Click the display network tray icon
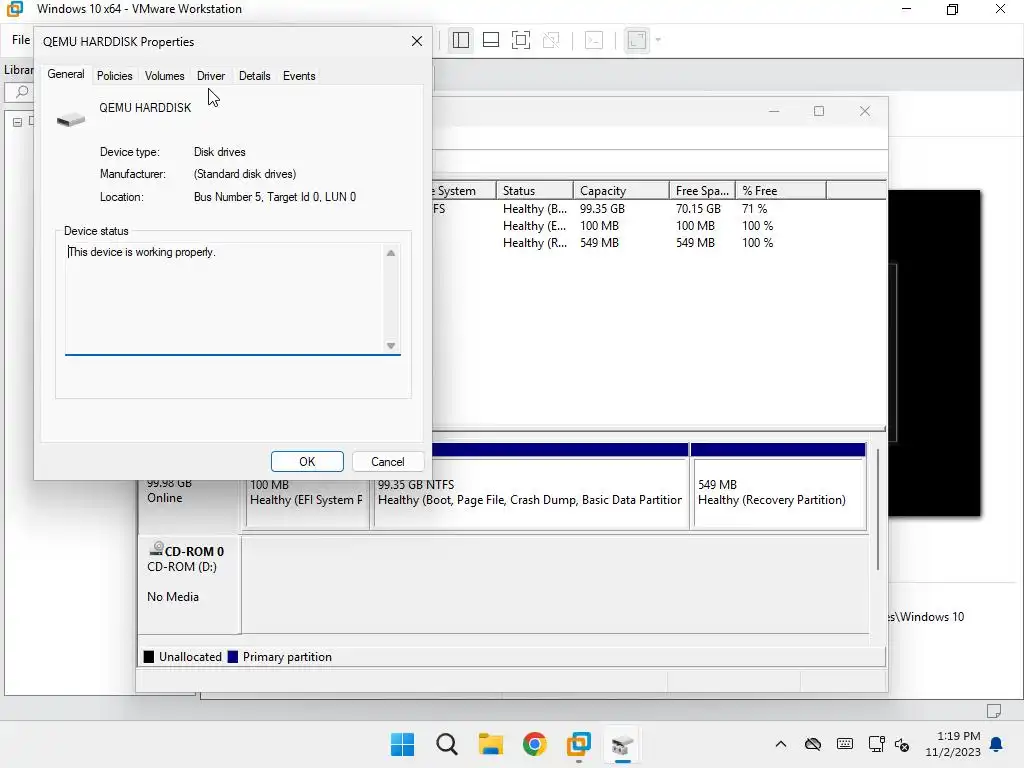This screenshot has height=768, width=1024. click(x=876, y=744)
